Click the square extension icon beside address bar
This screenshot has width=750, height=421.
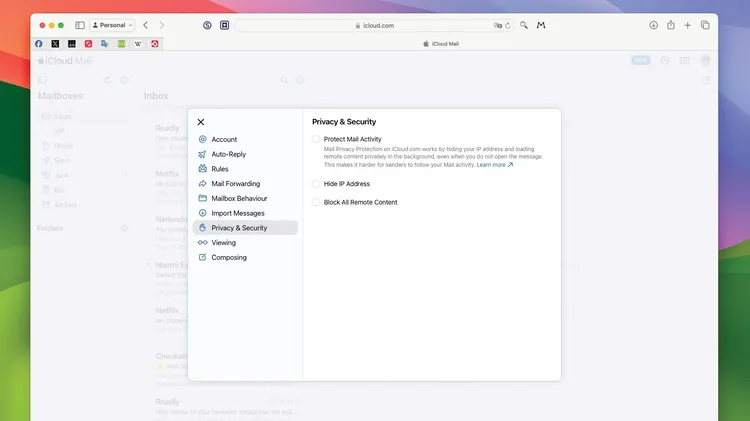224,25
